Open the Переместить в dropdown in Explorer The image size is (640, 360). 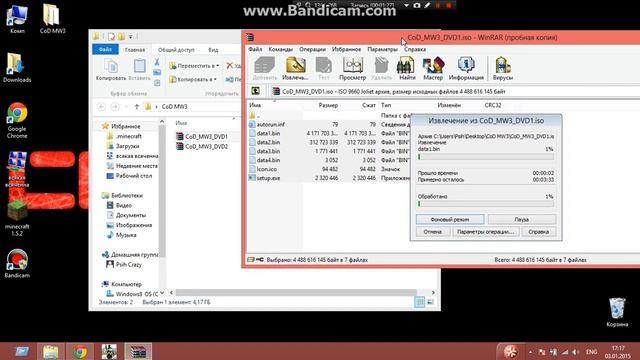(194, 66)
